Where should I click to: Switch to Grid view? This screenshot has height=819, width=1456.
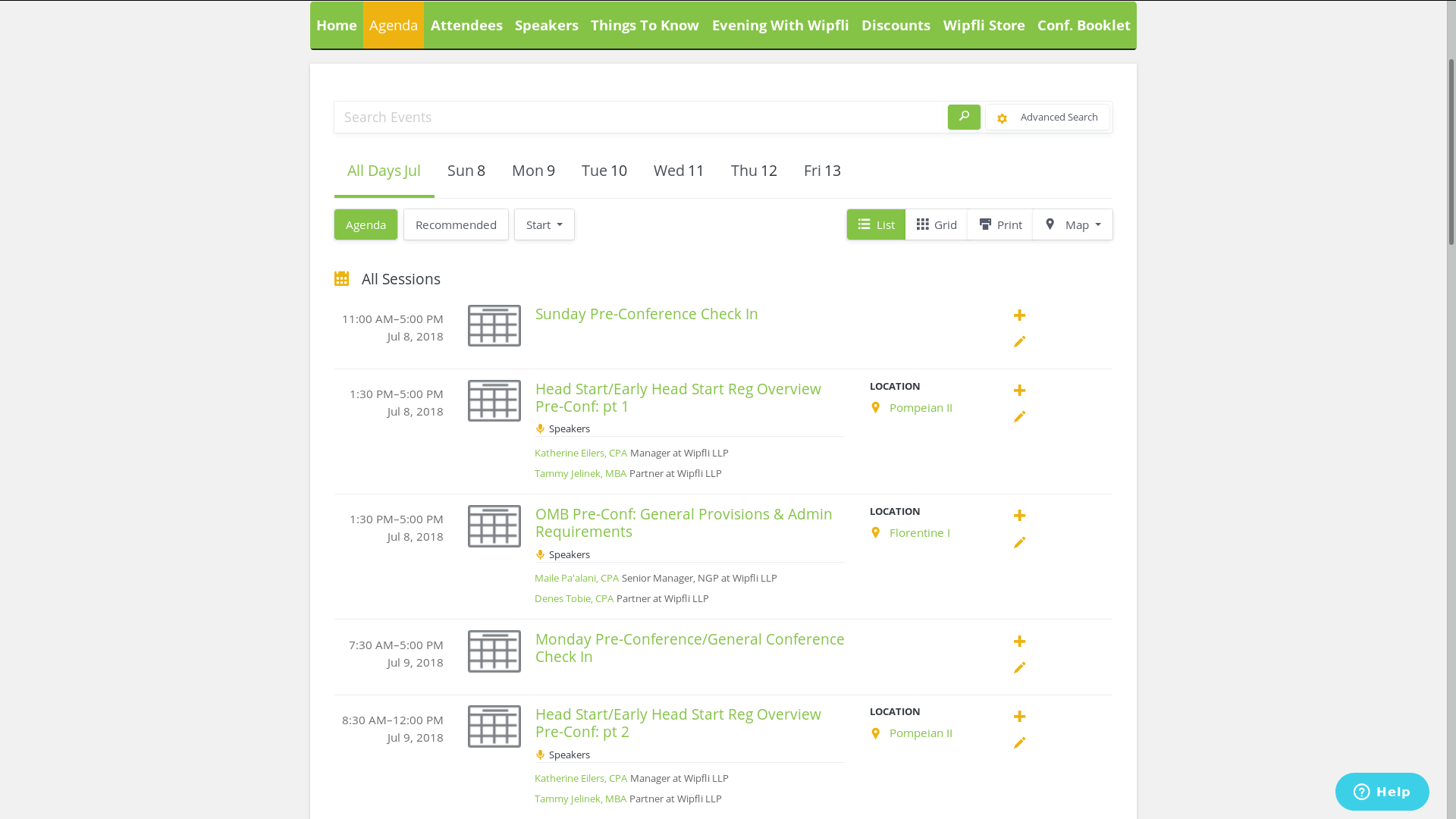937,224
